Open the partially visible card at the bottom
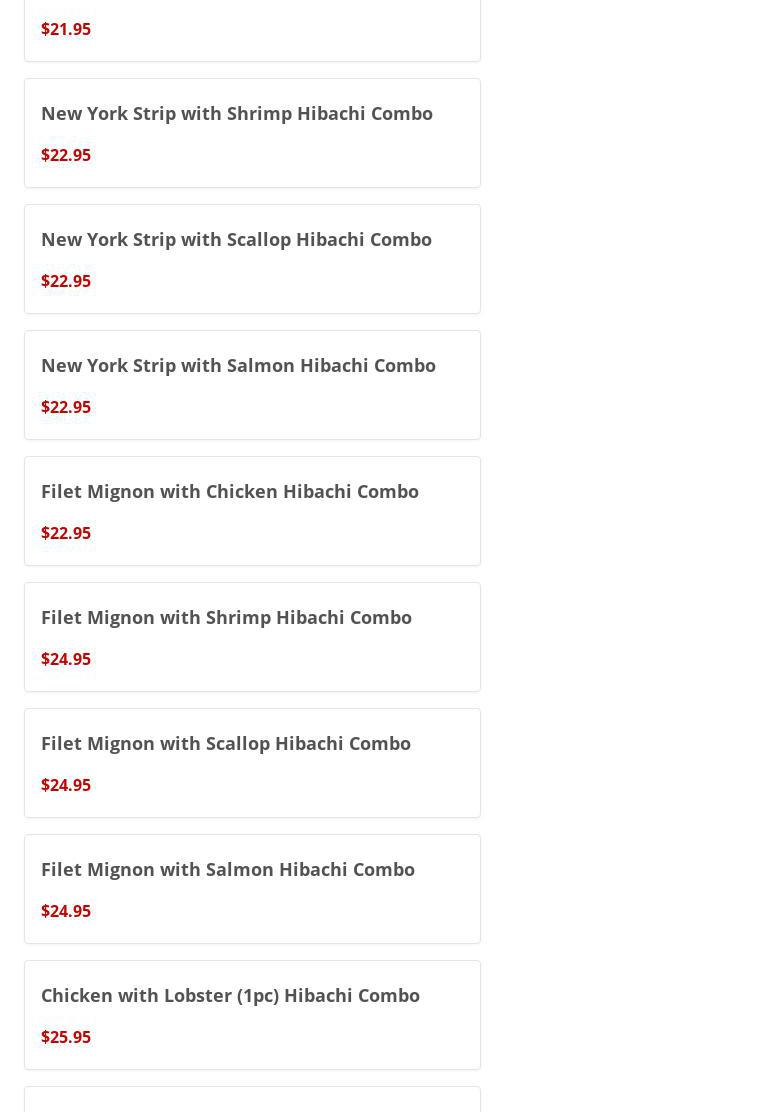770x1112 pixels. (252, 1101)
